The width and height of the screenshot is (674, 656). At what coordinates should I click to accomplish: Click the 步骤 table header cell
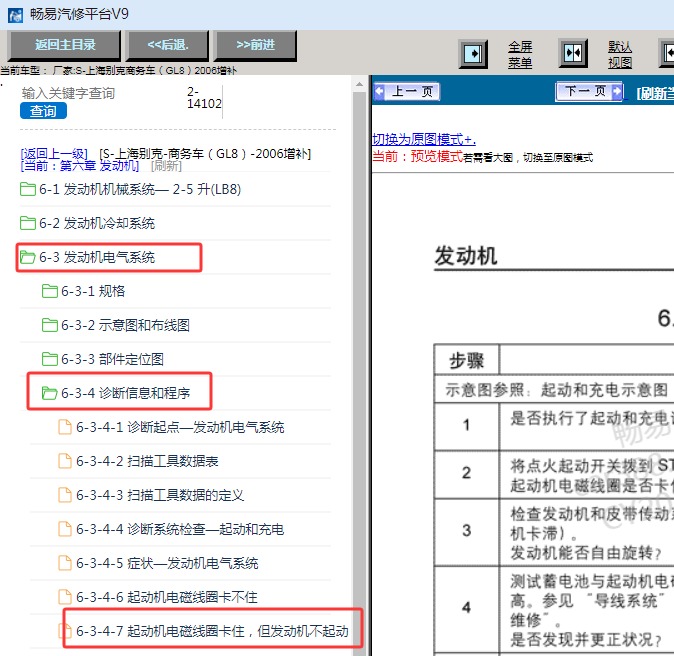click(466, 360)
